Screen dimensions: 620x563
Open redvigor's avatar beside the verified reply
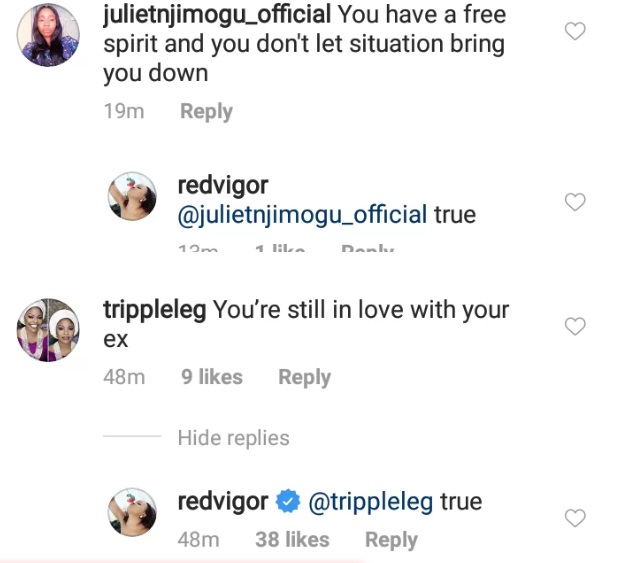click(x=134, y=516)
